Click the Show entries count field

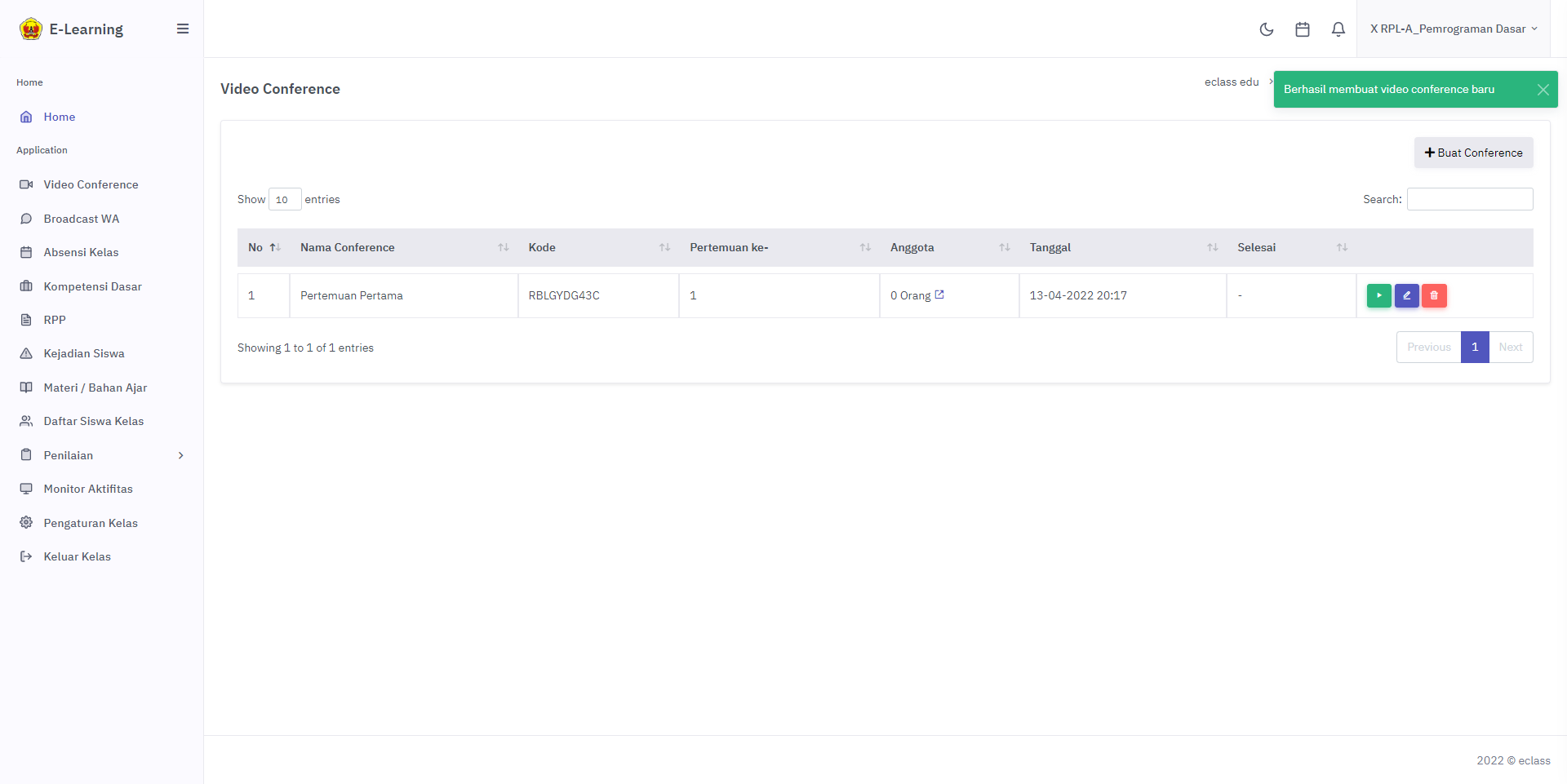coord(285,199)
